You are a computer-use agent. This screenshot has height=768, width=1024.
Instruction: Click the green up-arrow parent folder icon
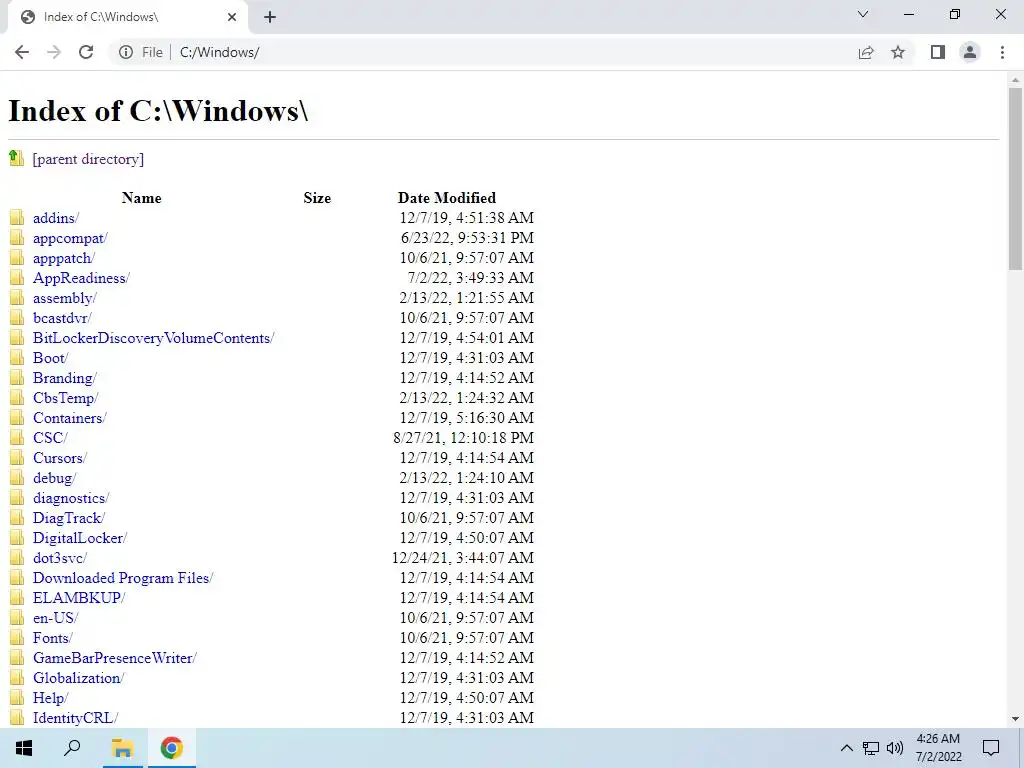pos(16,158)
